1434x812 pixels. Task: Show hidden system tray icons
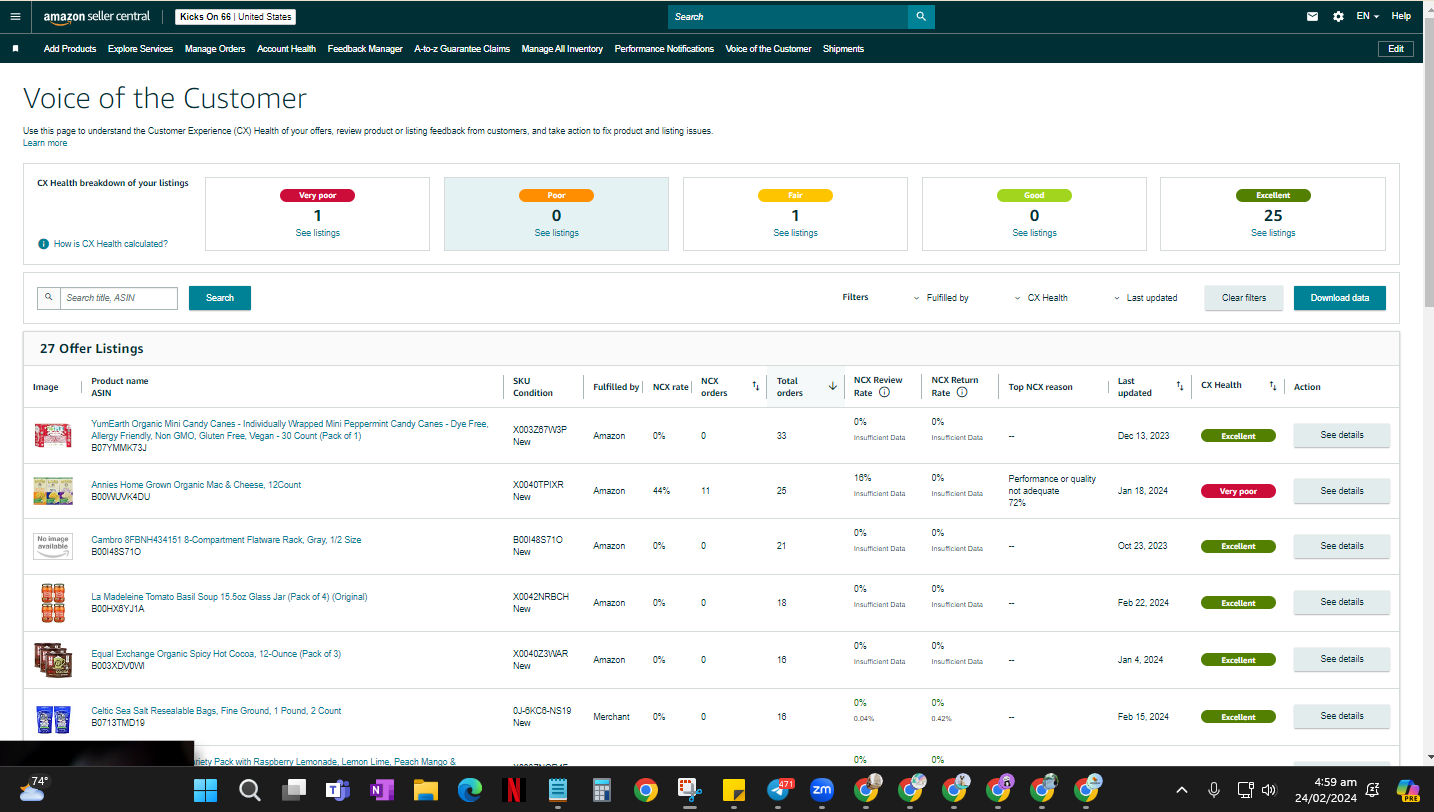coord(1181,790)
